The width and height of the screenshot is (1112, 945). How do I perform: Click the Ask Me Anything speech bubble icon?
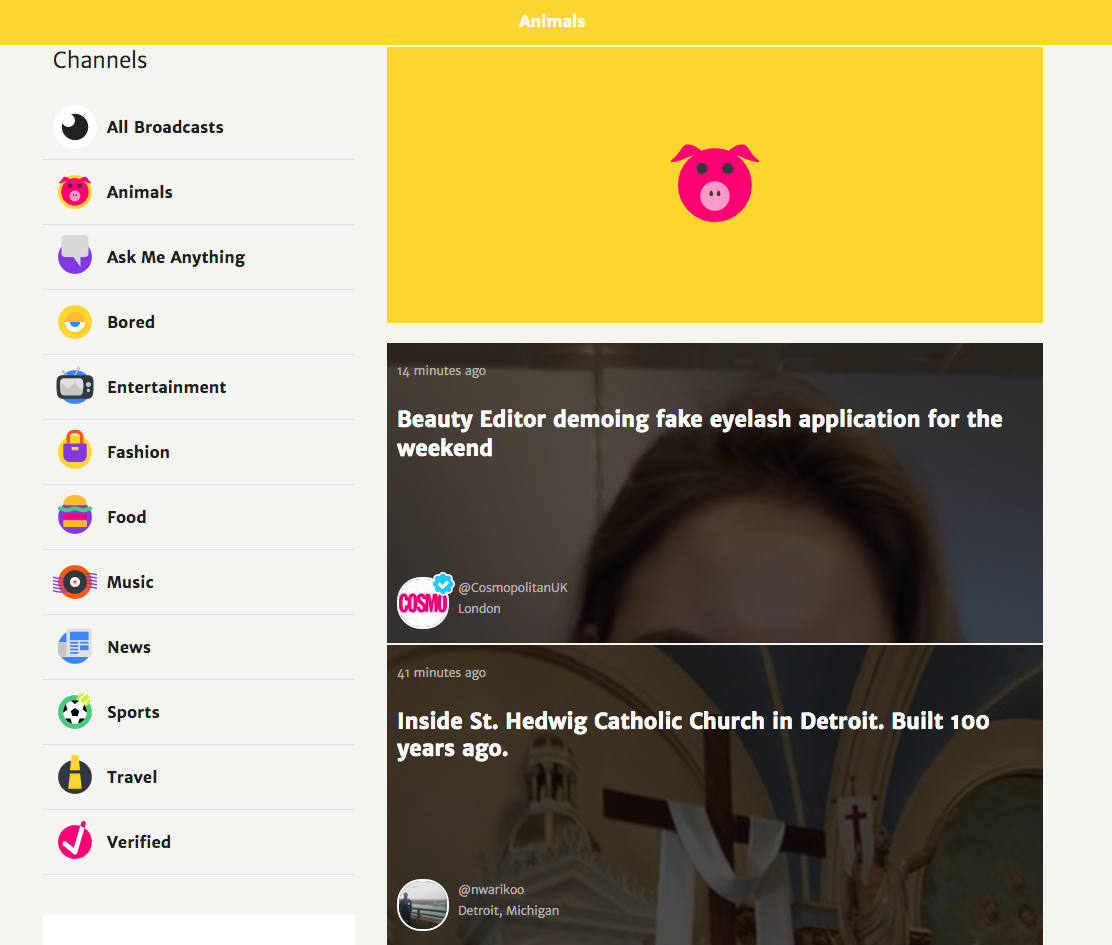pos(74,255)
